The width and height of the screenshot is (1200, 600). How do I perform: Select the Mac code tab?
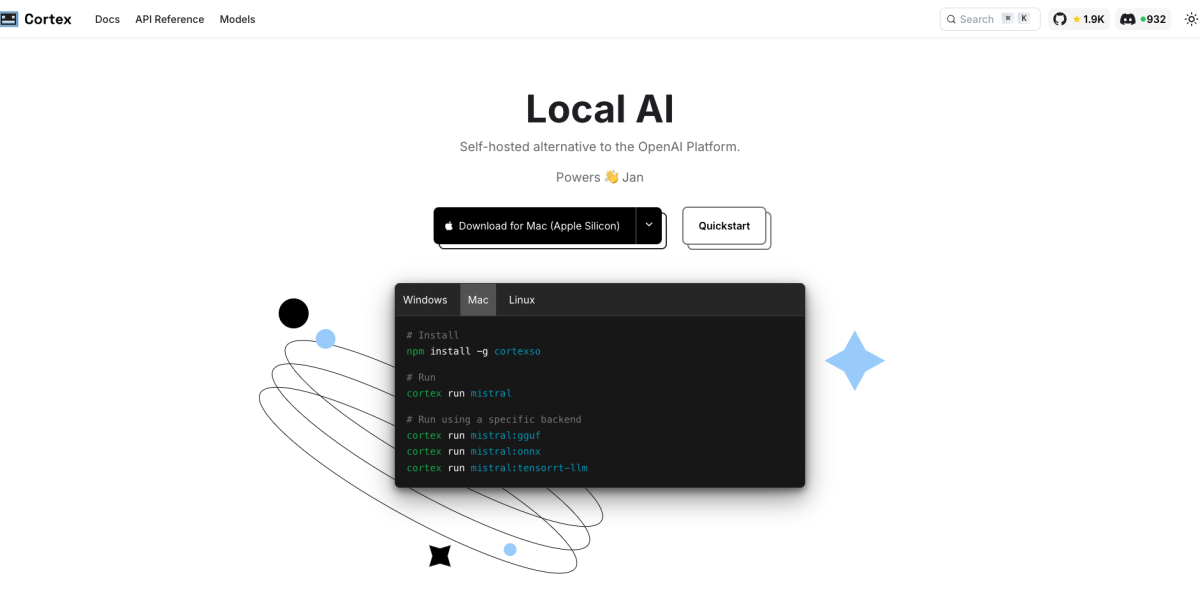tap(478, 300)
